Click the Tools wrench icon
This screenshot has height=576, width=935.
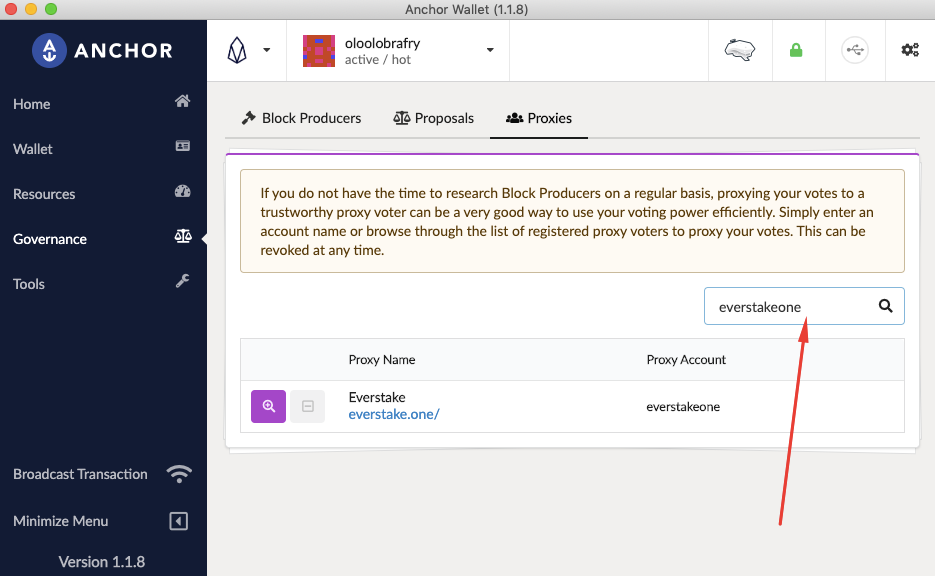(x=182, y=281)
